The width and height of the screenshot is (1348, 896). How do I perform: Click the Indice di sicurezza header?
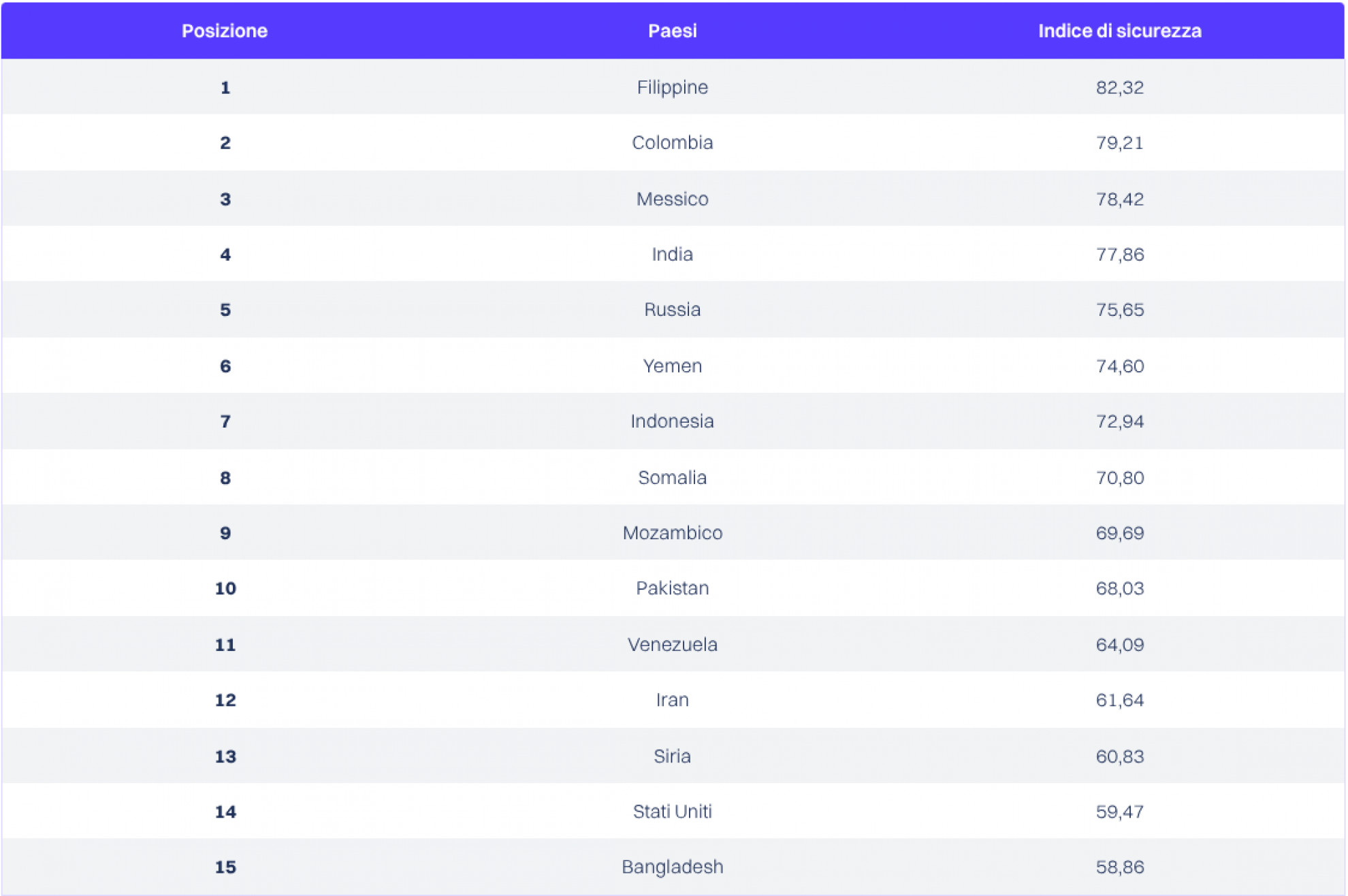[x=1119, y=31]
